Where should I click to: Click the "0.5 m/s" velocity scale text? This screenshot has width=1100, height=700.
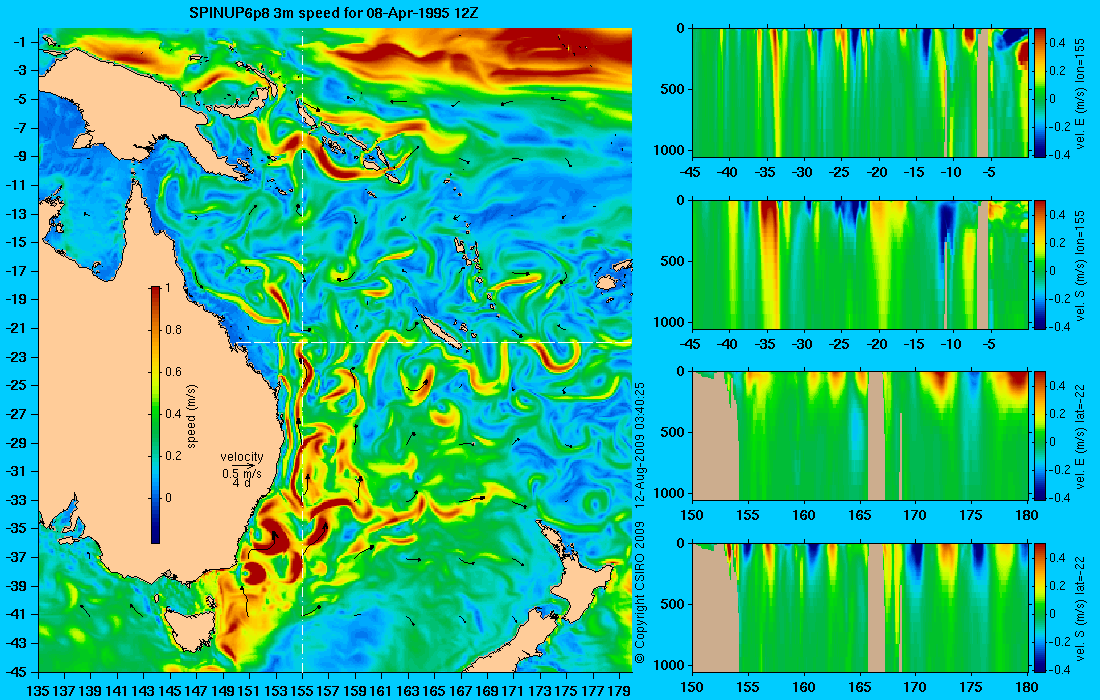[x=241, y=473]
